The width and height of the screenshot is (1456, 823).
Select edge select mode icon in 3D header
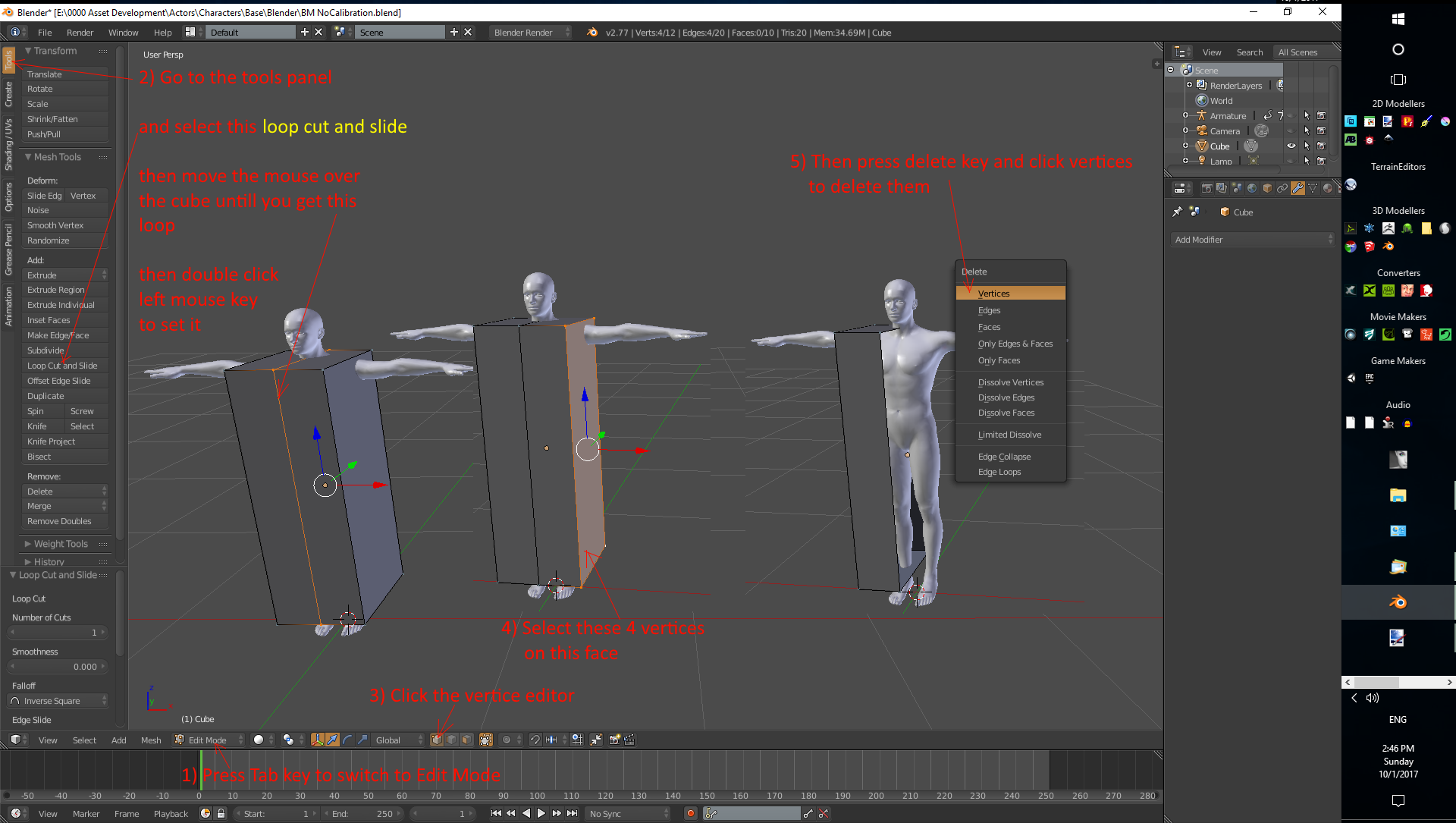pos(451,740)
